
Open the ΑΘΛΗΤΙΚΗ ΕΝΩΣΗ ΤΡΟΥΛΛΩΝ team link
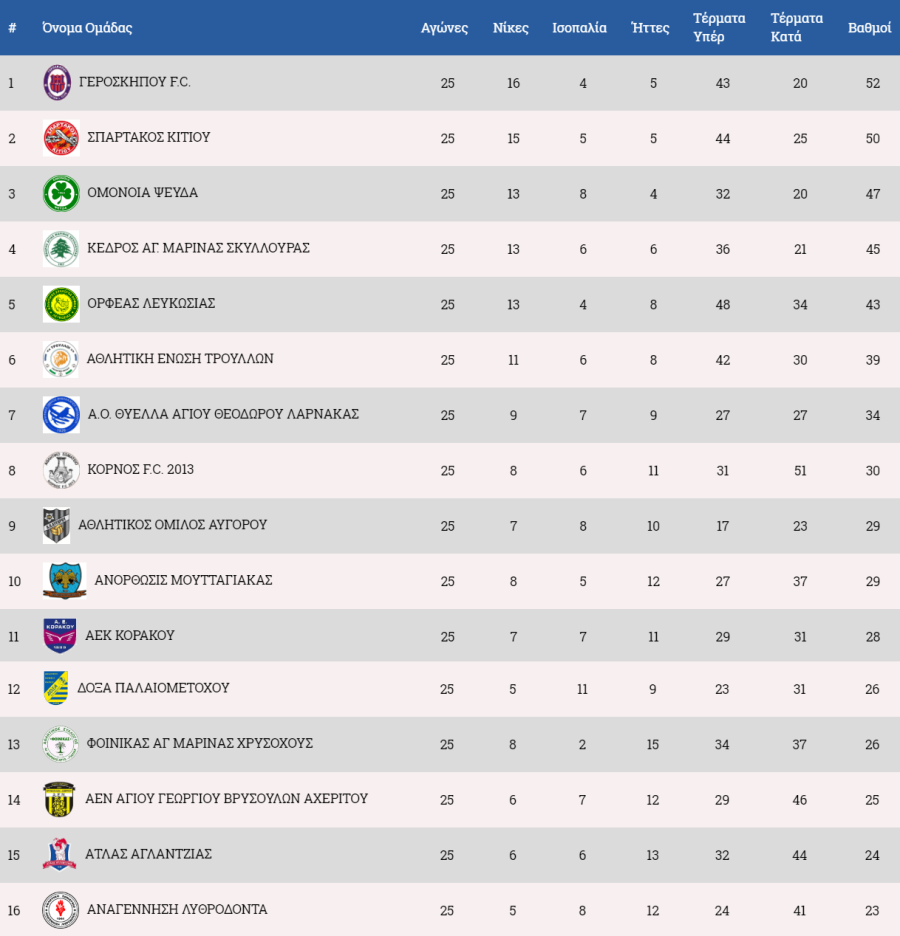pyautogui.click(x=180, y=358)
